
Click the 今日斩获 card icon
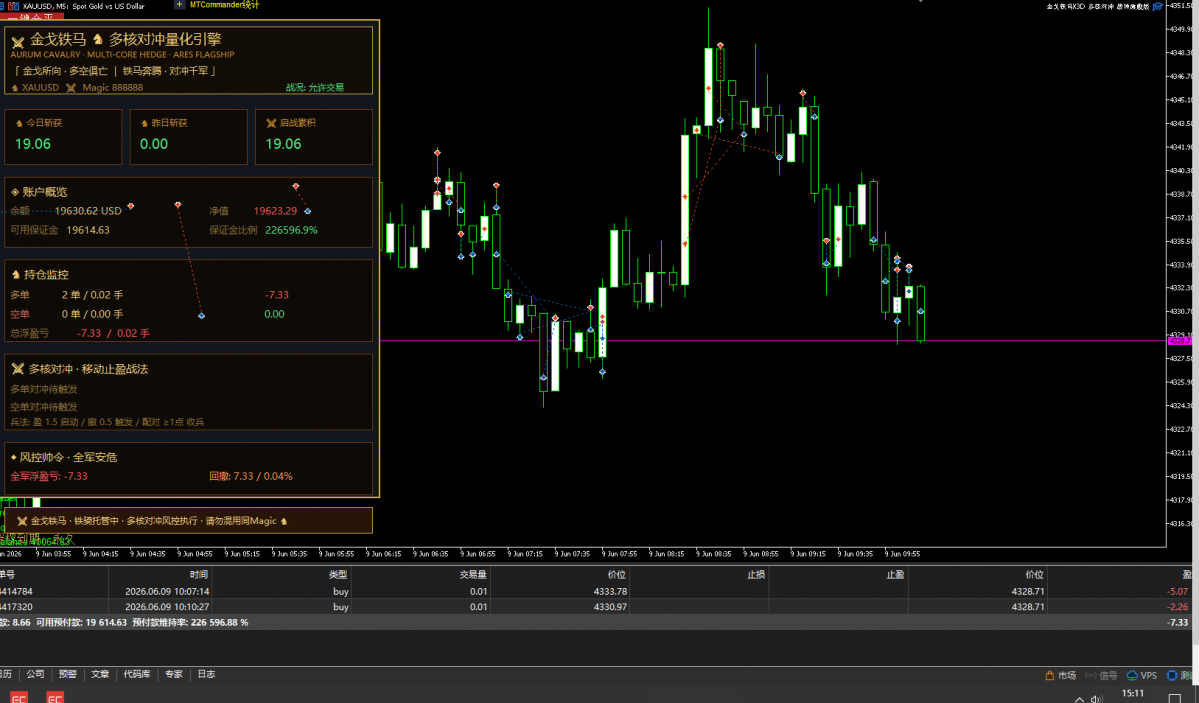tap(19, 122)
